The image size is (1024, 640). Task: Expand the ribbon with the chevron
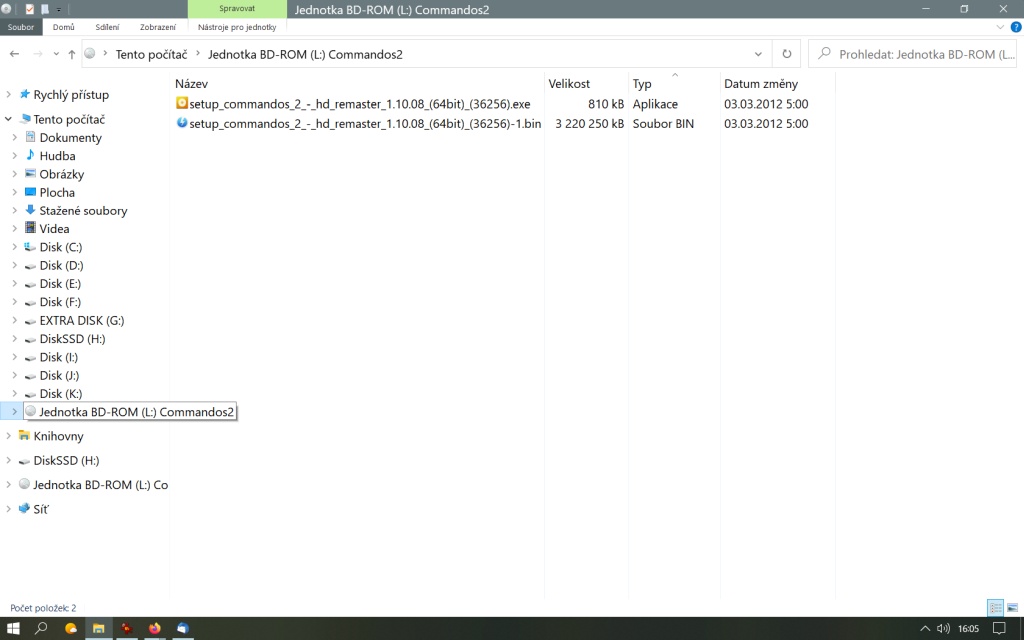(1000, 27)
